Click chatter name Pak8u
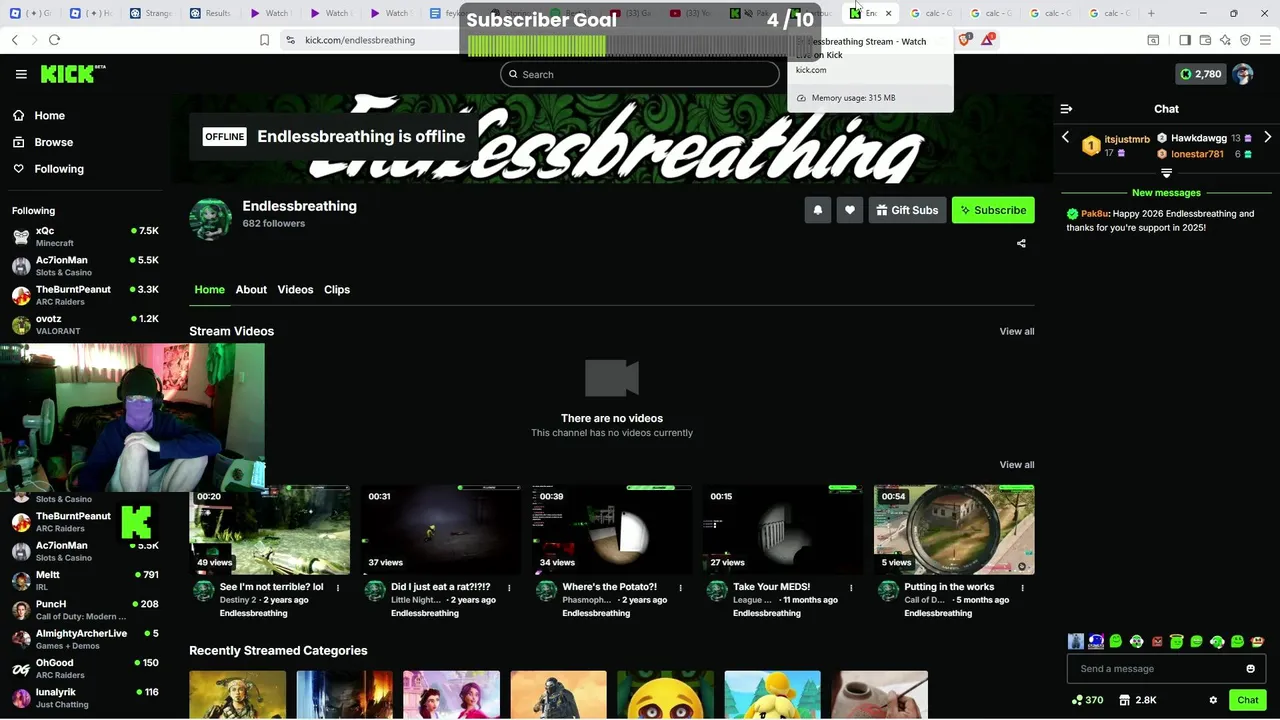The height and width of the screenshot is (720, 1280). coord(1094,213)
